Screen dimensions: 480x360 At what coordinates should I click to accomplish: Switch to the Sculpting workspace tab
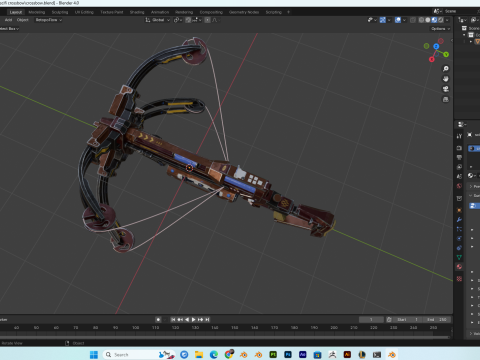(x=60, y=12)
